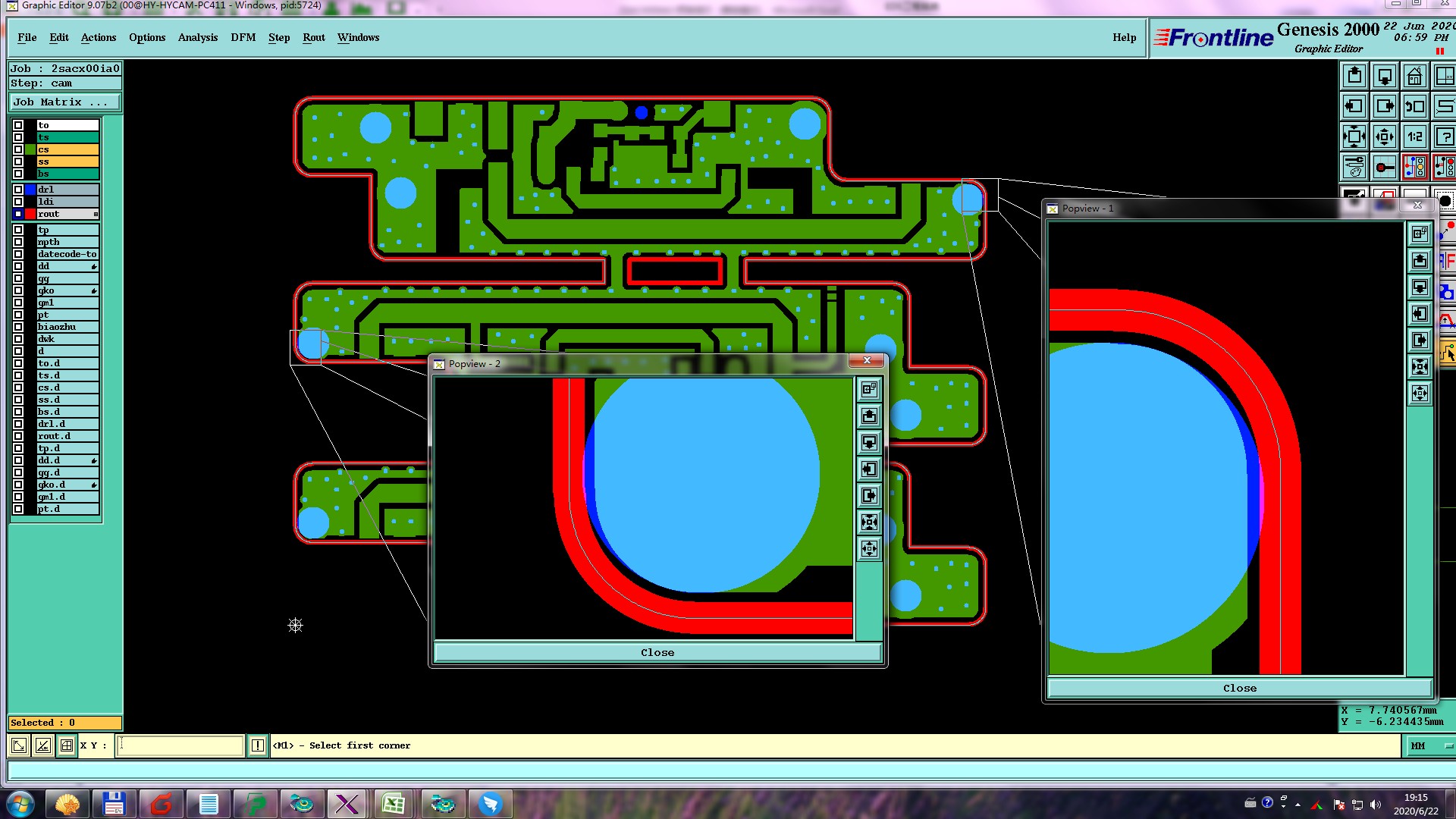This screenshot has height=819, width=1456.
Task: Open the tools wrench and palette icon
Action: [1354, 167]
